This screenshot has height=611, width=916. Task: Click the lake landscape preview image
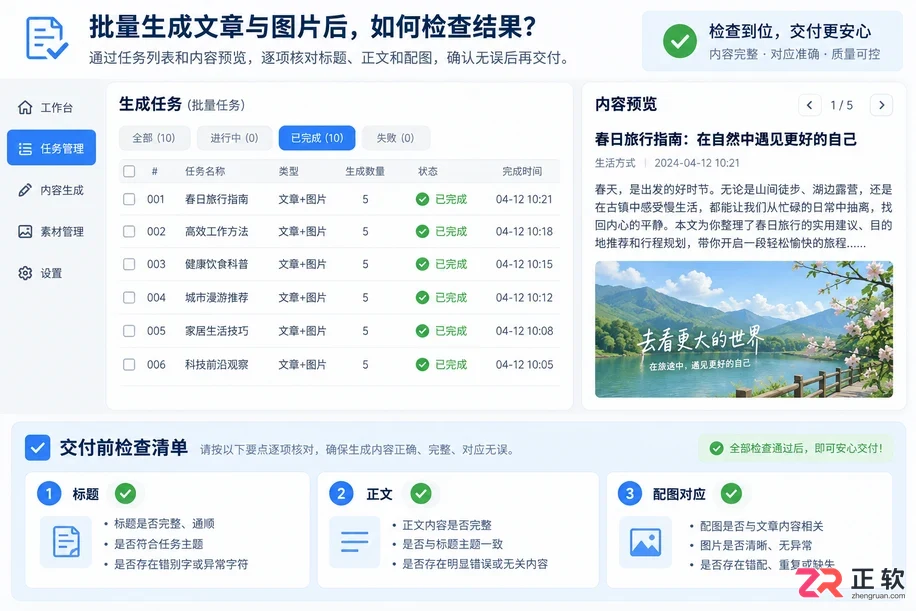coord(744,329)
